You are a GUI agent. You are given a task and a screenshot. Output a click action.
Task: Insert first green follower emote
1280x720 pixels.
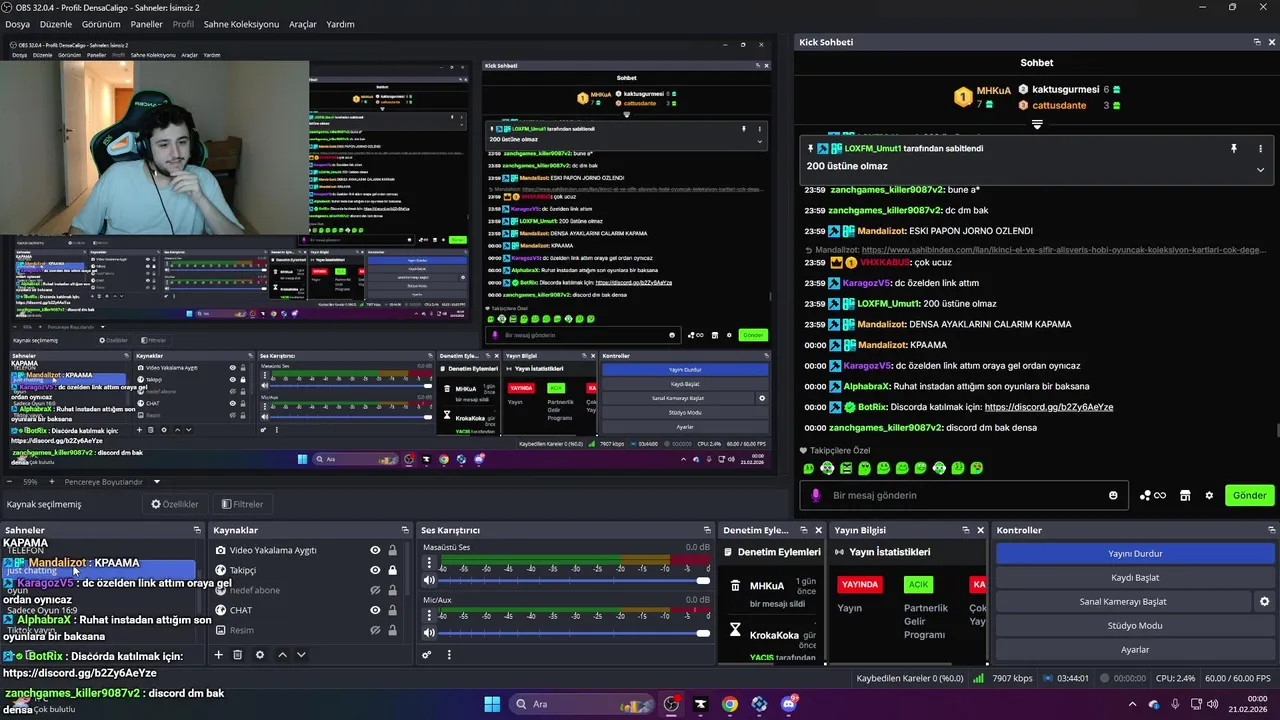pyautogui.click(x=808, y=468)
